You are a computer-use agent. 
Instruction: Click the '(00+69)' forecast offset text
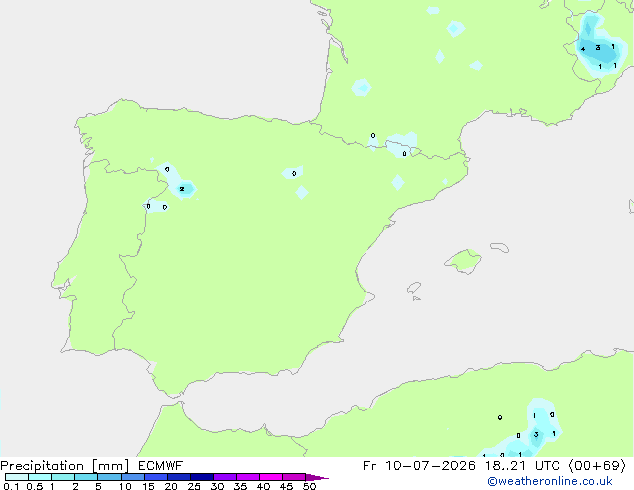(598, 466)
